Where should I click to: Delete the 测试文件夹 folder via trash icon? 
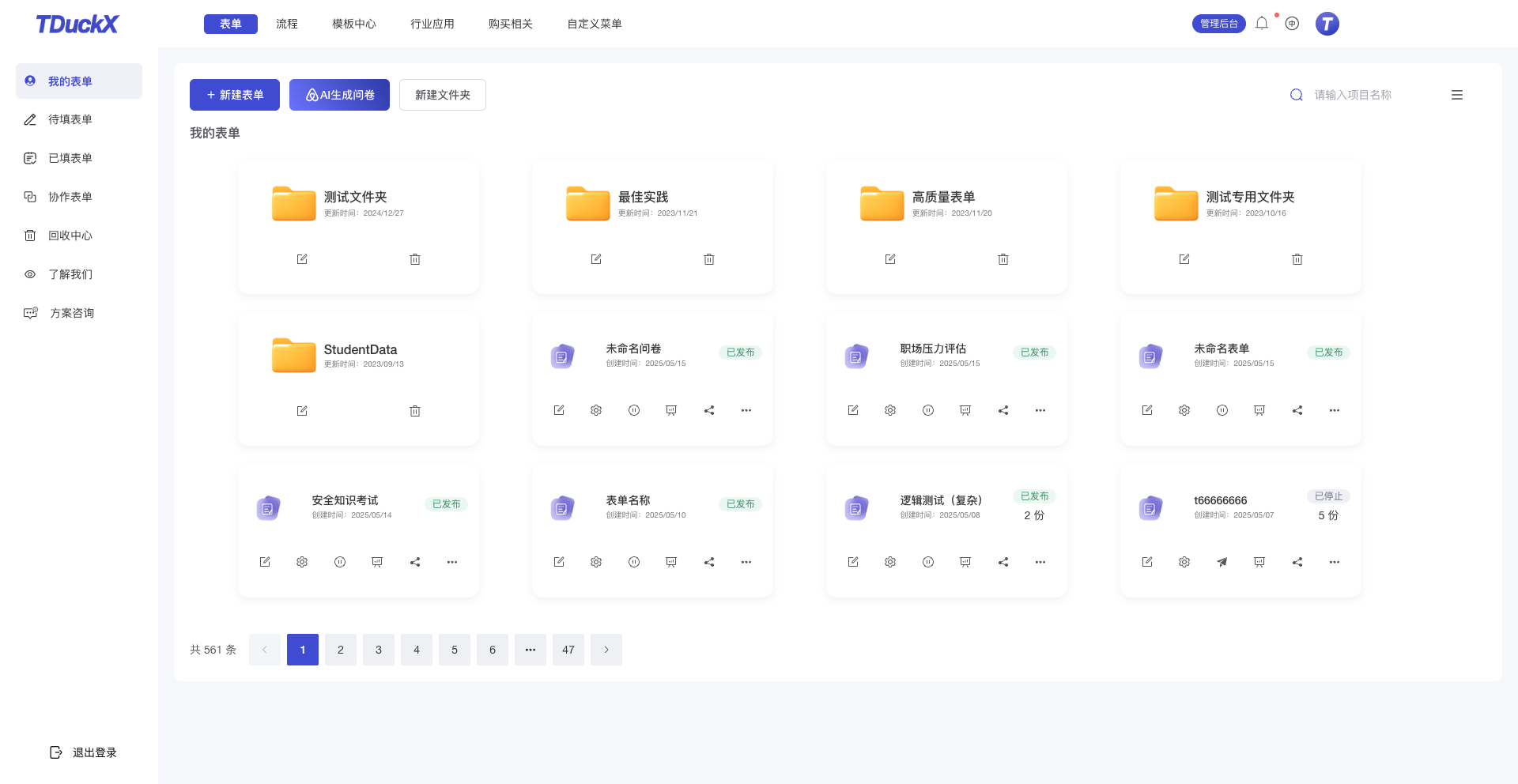click(x=415, y=259)
